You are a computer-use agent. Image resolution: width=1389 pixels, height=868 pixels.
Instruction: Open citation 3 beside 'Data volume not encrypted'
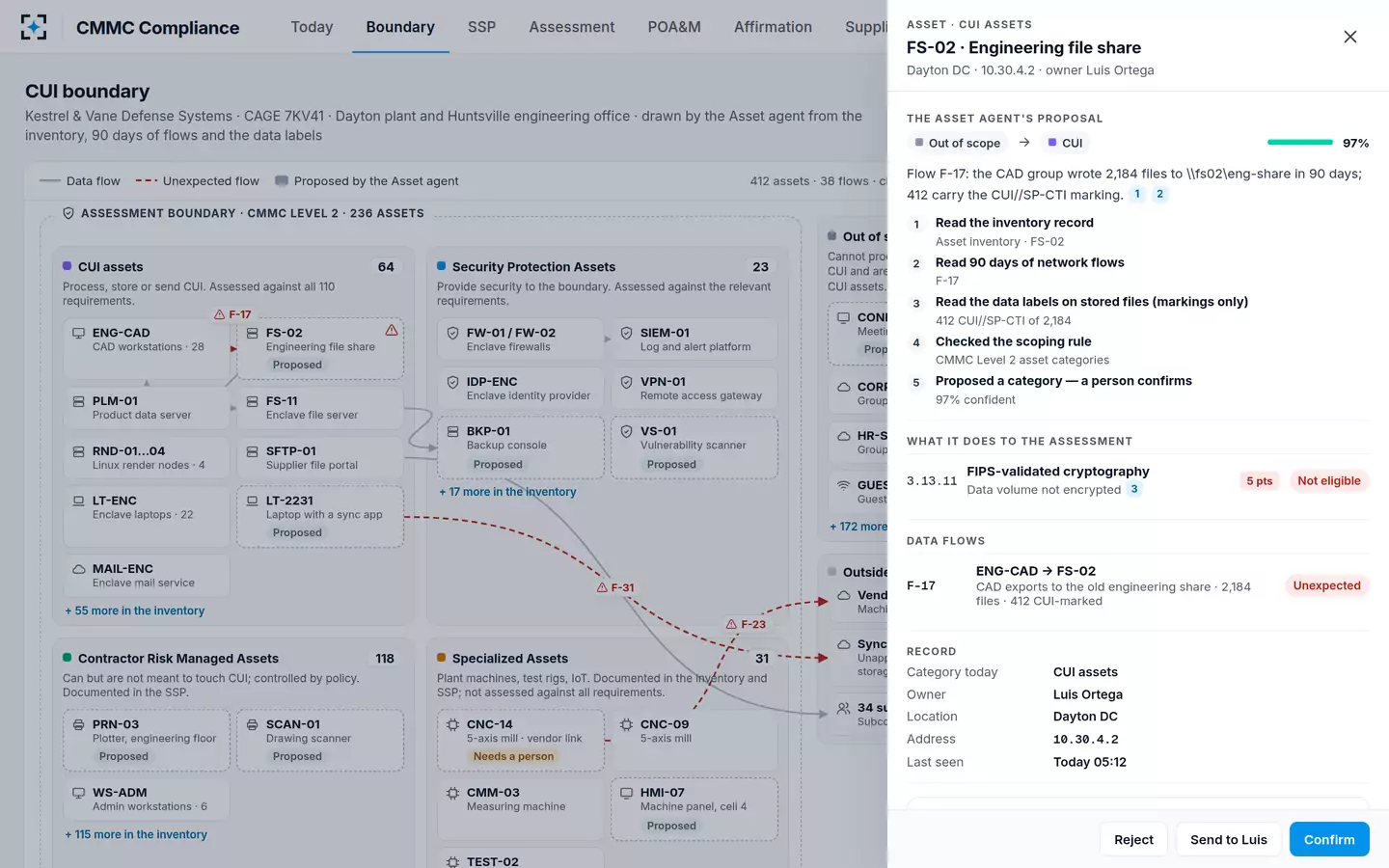point(1134,489)
